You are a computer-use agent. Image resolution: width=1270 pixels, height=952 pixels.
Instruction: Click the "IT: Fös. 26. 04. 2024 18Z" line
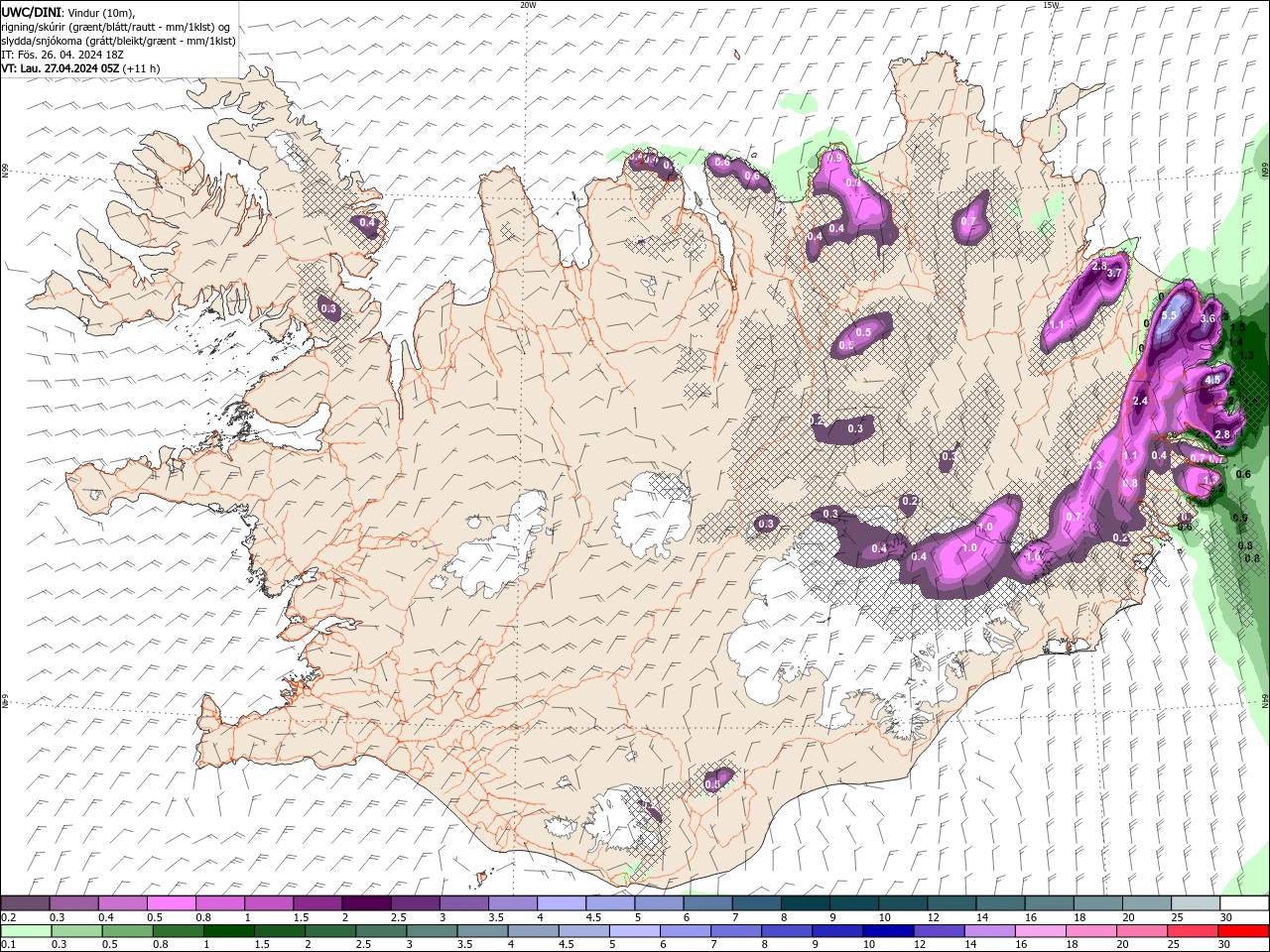63,55
